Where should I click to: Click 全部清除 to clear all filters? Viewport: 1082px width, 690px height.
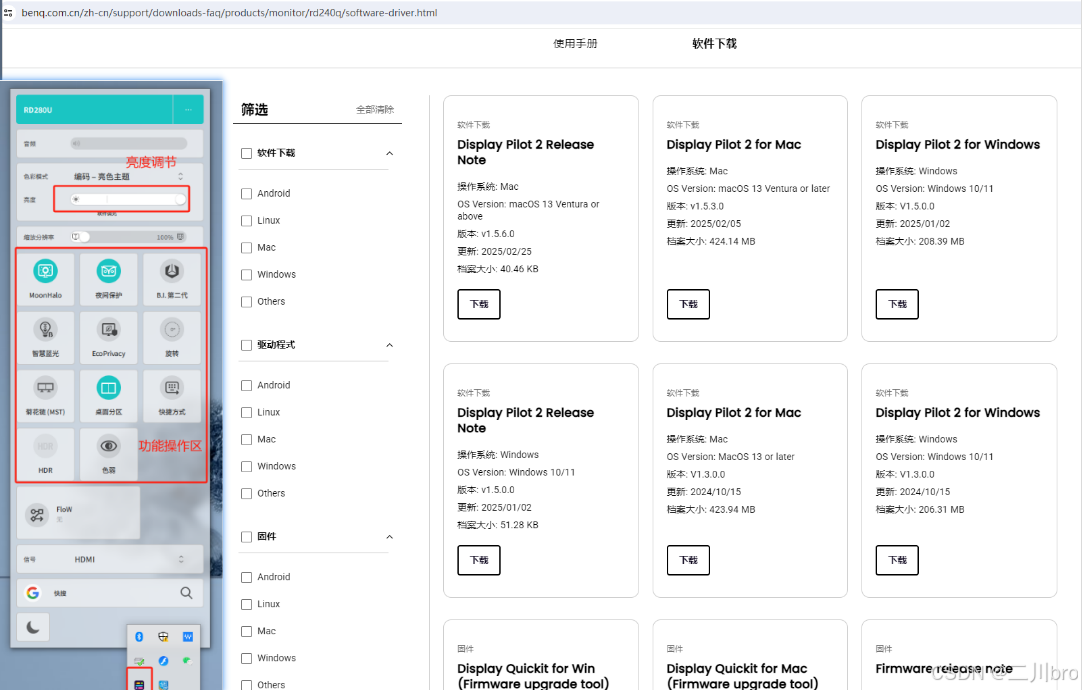pyautogui.click(x=375, y=110)
